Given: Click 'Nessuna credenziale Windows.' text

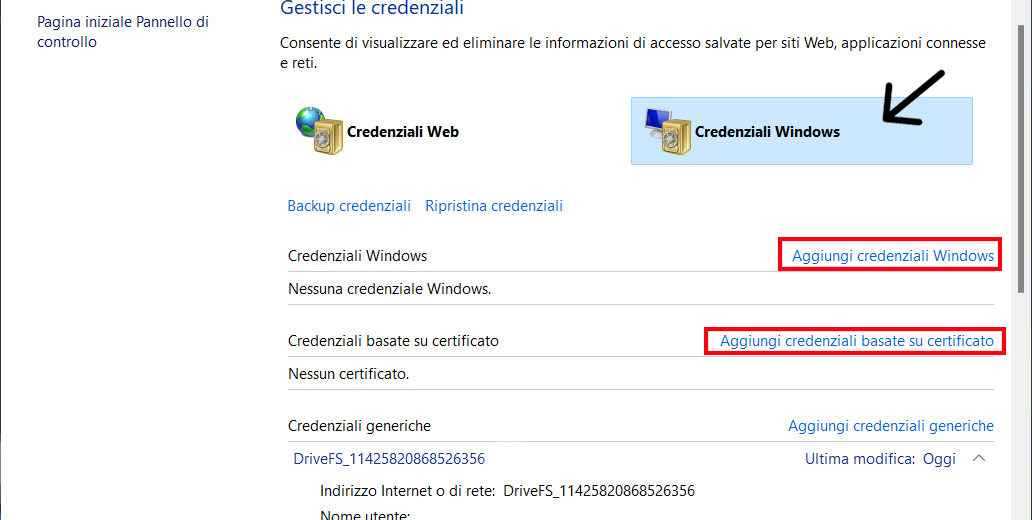Looking at the screenshot, I should click(x=390, y=288).
